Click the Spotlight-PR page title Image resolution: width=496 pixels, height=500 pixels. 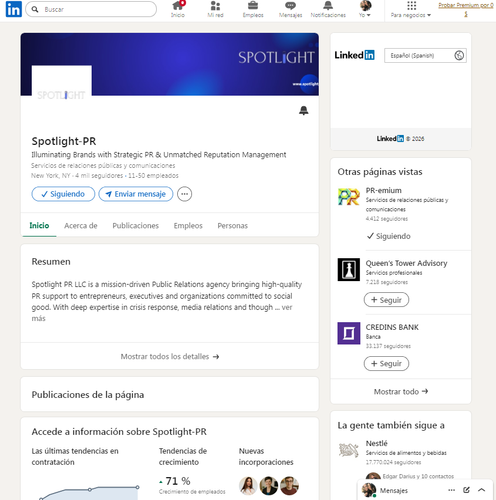[64, 141]
